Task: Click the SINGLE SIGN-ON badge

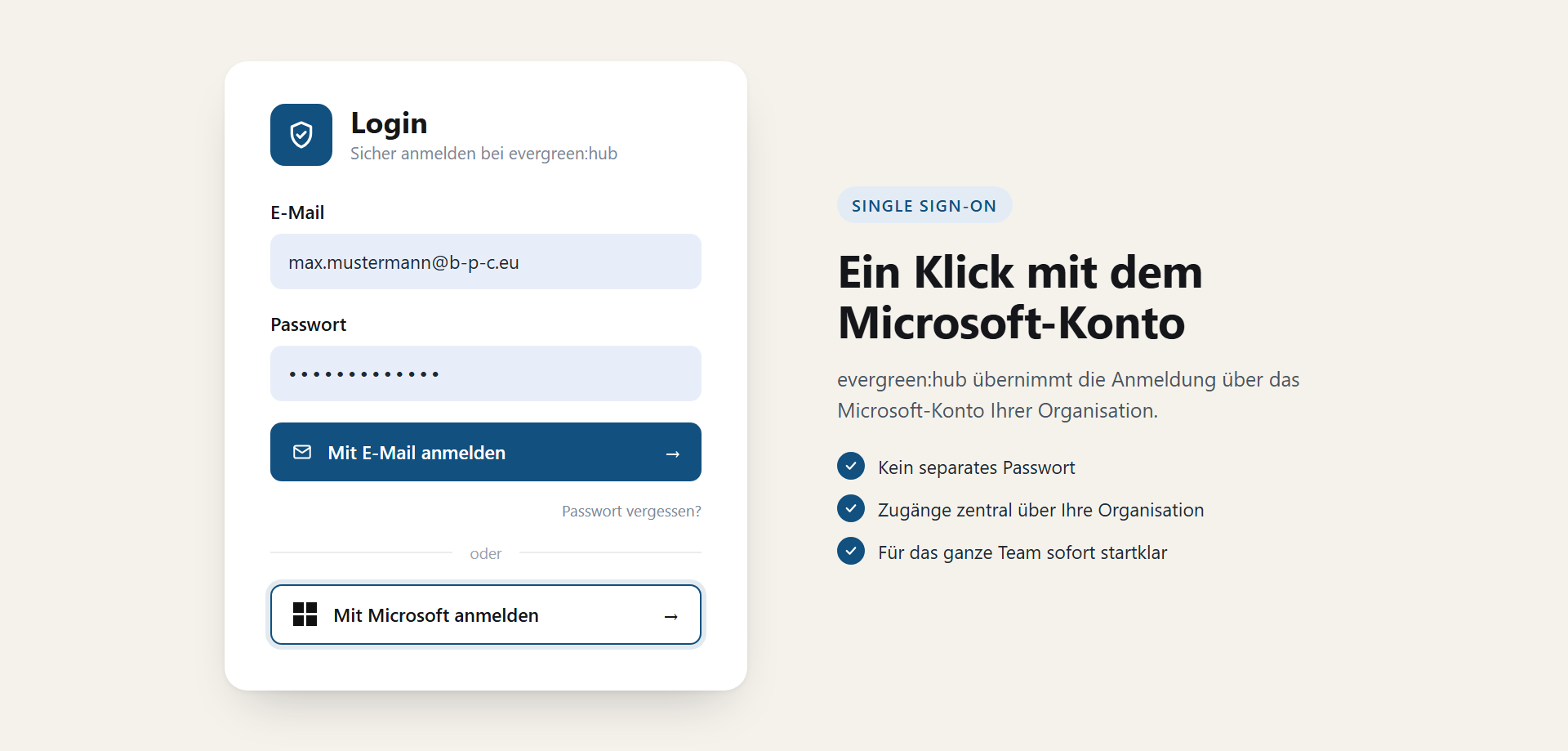Action: tap(924, 205)
